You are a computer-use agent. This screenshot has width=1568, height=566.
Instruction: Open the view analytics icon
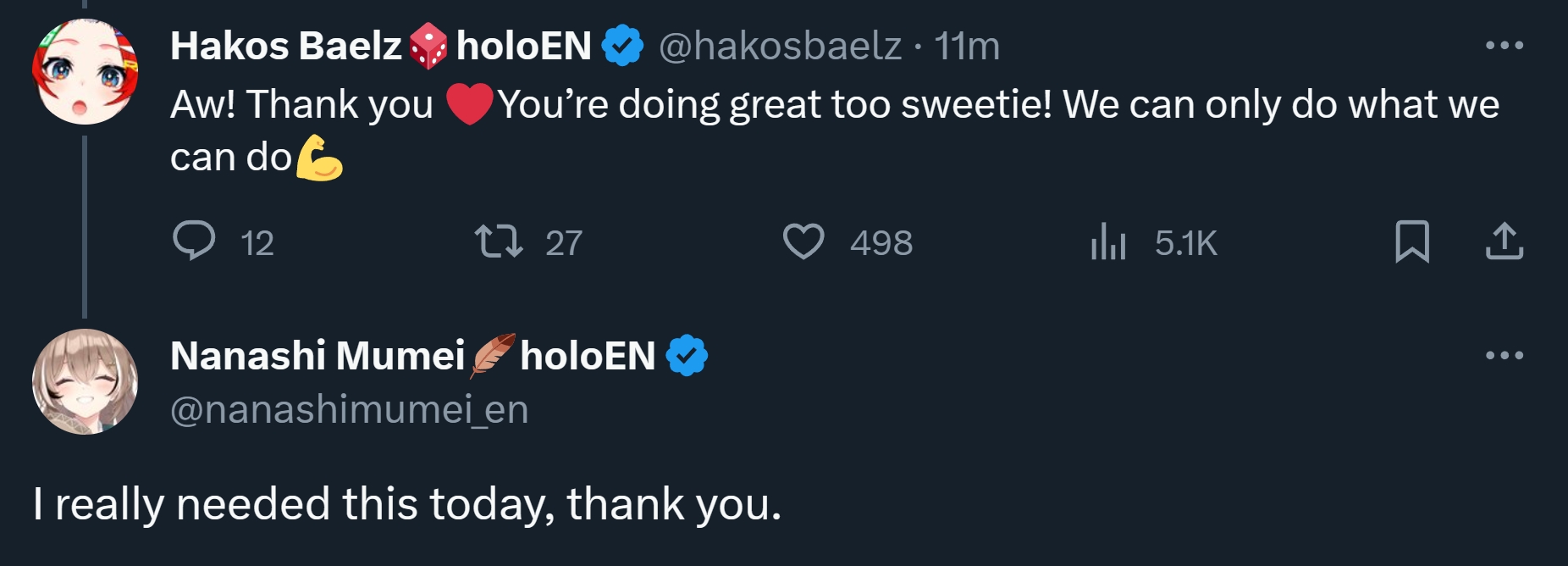coord(1108,241)
